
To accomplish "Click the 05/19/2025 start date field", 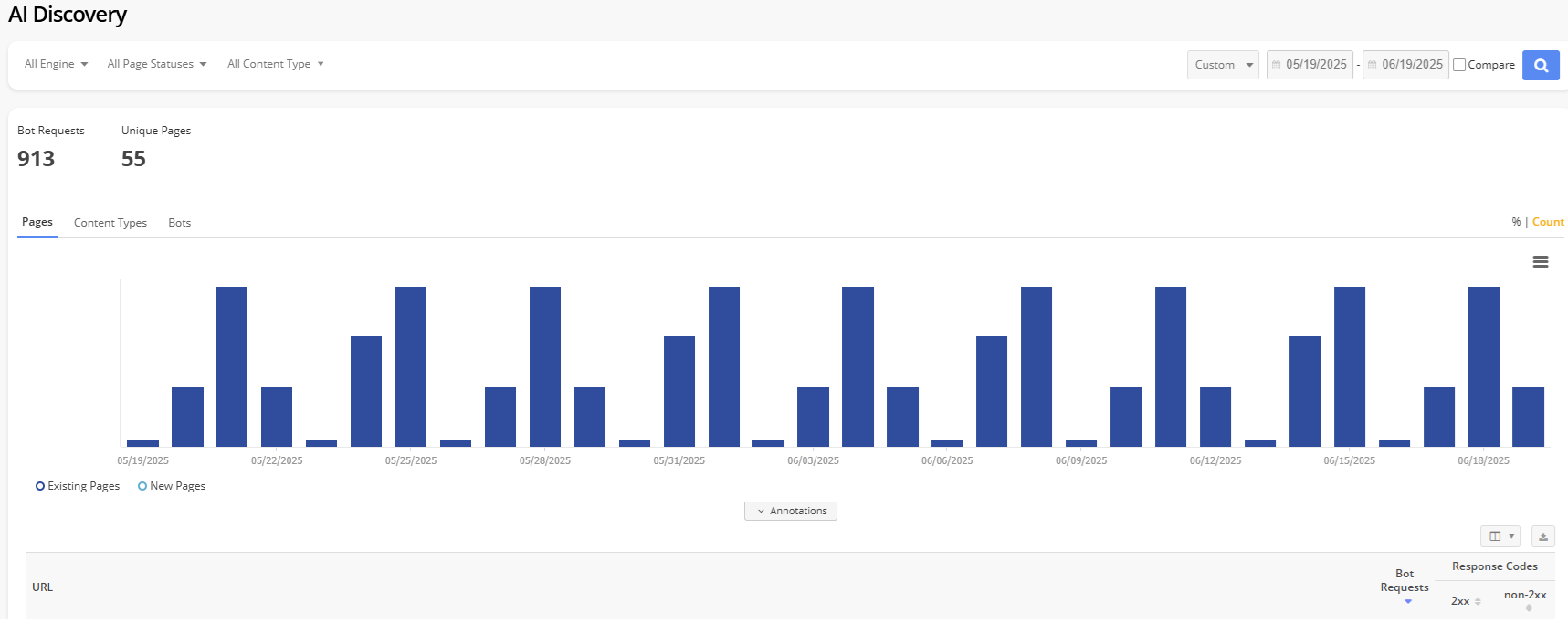I will pos(1316,65).
